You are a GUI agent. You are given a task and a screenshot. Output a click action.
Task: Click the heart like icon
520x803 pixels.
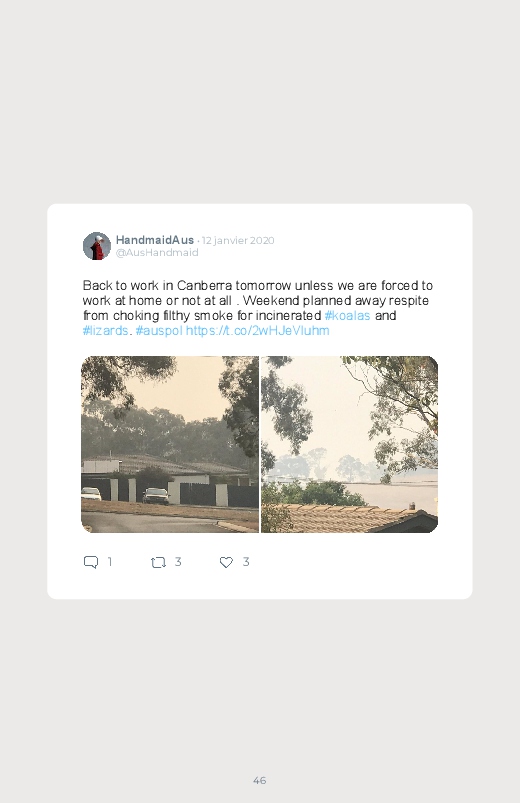[x=226, y=562]
